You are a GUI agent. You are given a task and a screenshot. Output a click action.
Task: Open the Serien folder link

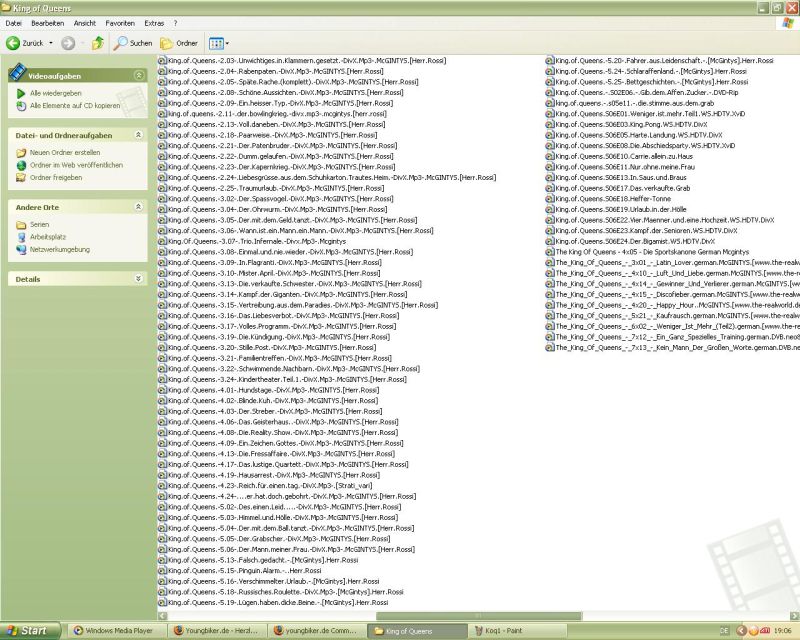(x=39, y=224)
